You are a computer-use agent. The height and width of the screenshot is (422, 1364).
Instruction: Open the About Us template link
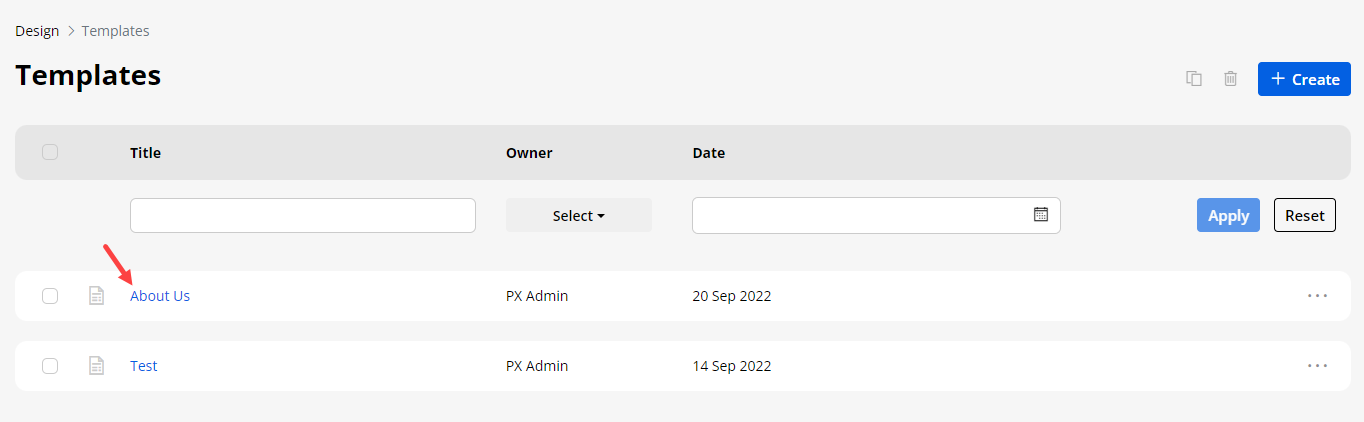160,296
